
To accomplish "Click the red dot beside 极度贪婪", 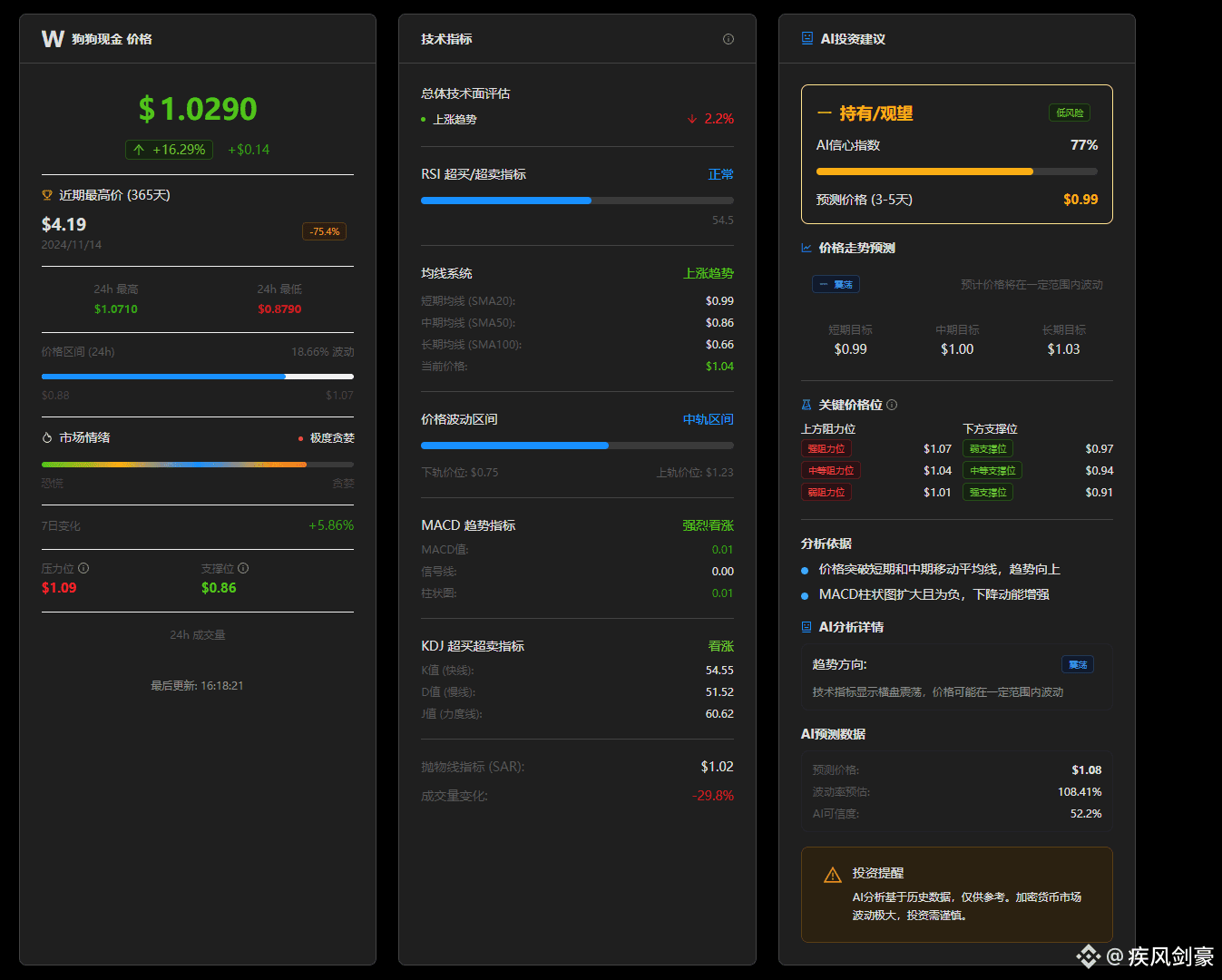I will 300,438.
